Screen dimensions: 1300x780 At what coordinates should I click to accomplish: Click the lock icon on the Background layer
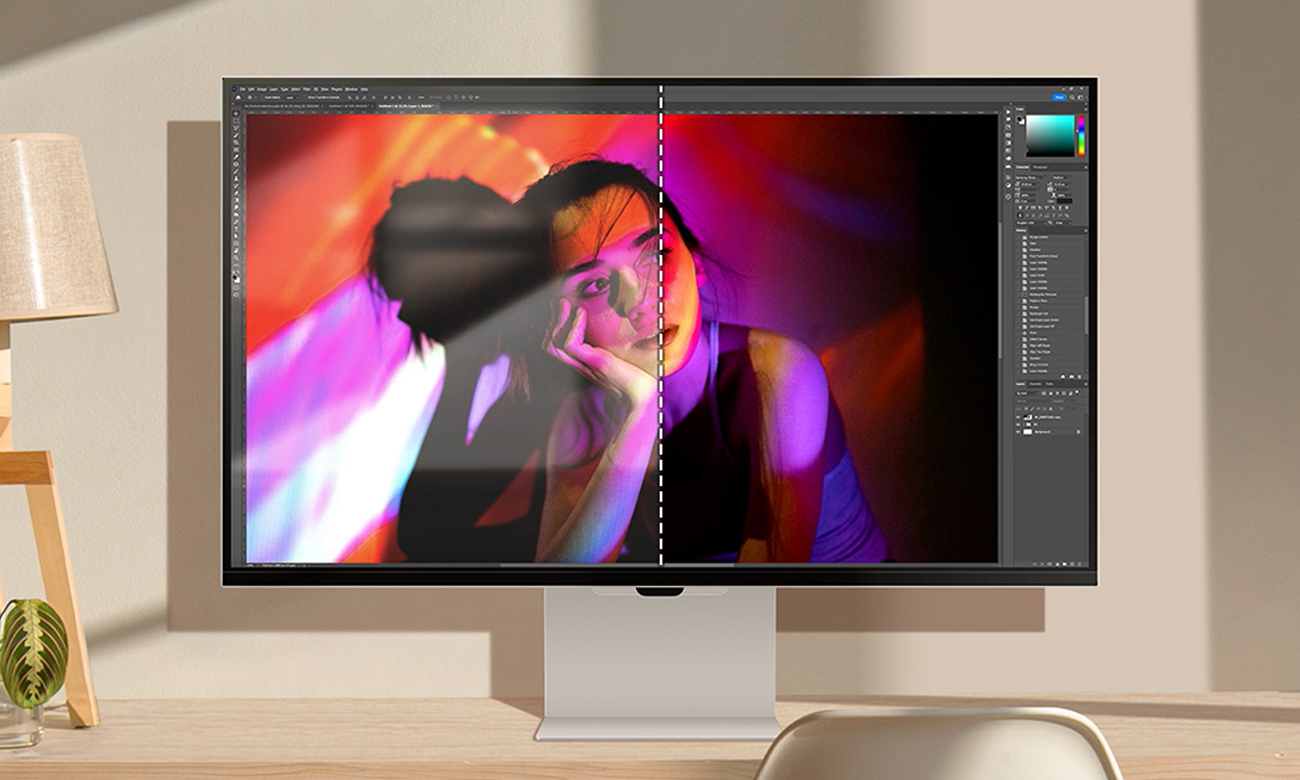1078,431
